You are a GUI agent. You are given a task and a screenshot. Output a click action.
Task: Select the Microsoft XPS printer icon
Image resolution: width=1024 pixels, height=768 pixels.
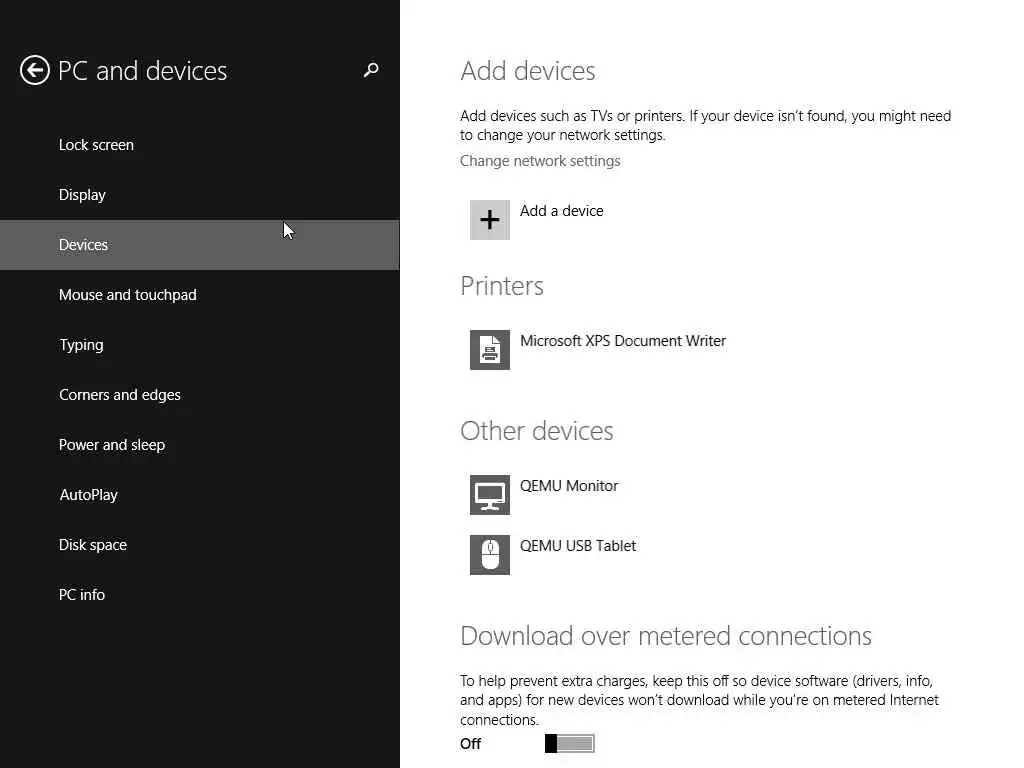point(490,350)
